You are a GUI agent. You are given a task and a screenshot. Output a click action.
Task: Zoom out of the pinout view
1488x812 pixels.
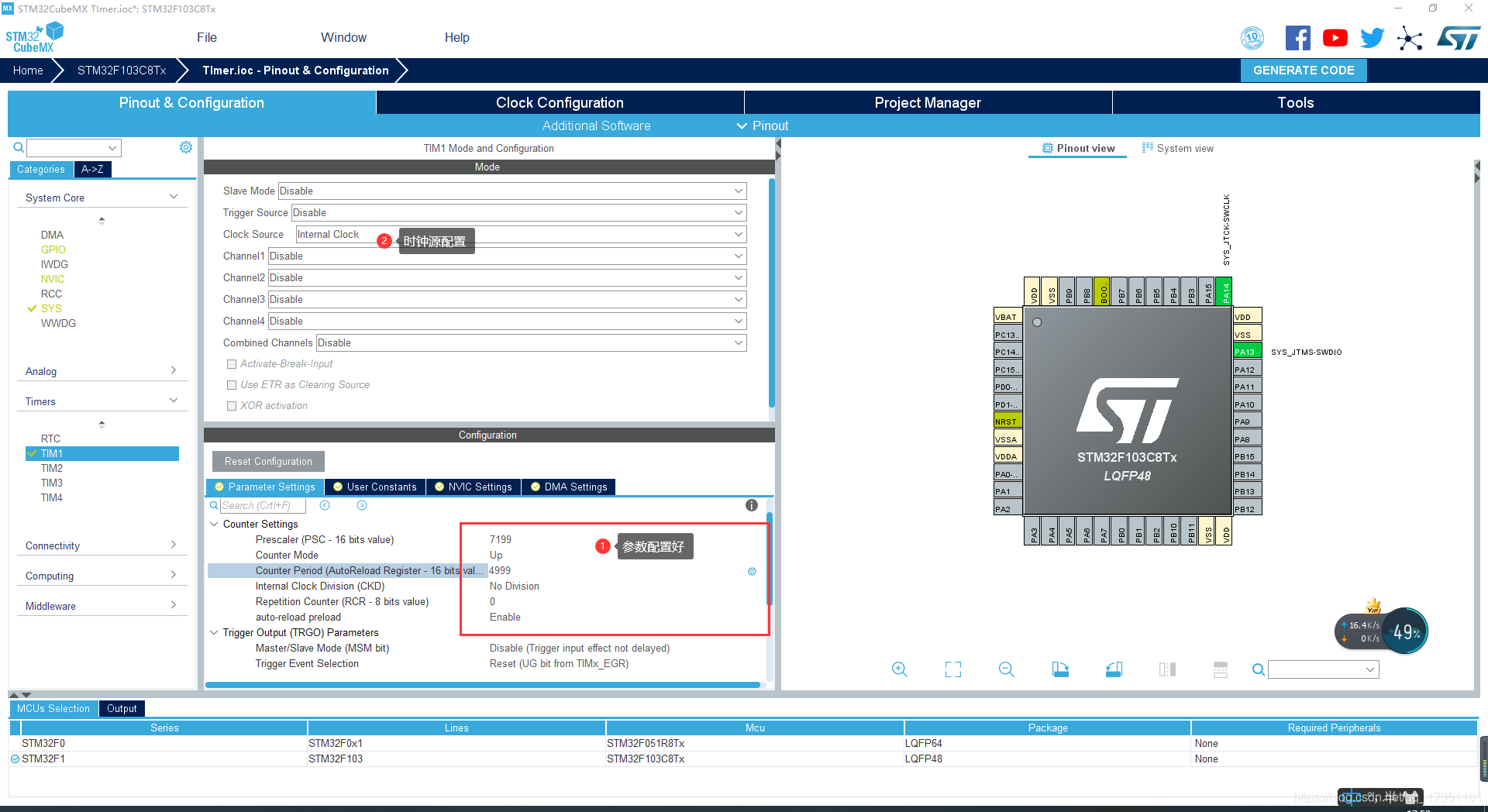(1007, 669)
